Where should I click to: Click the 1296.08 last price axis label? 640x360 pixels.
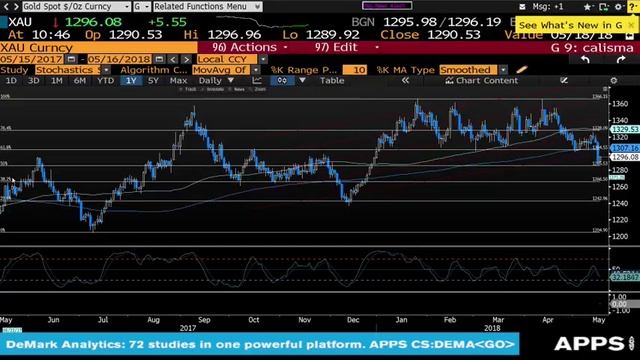pyautogui.click(x=624, y=157)
